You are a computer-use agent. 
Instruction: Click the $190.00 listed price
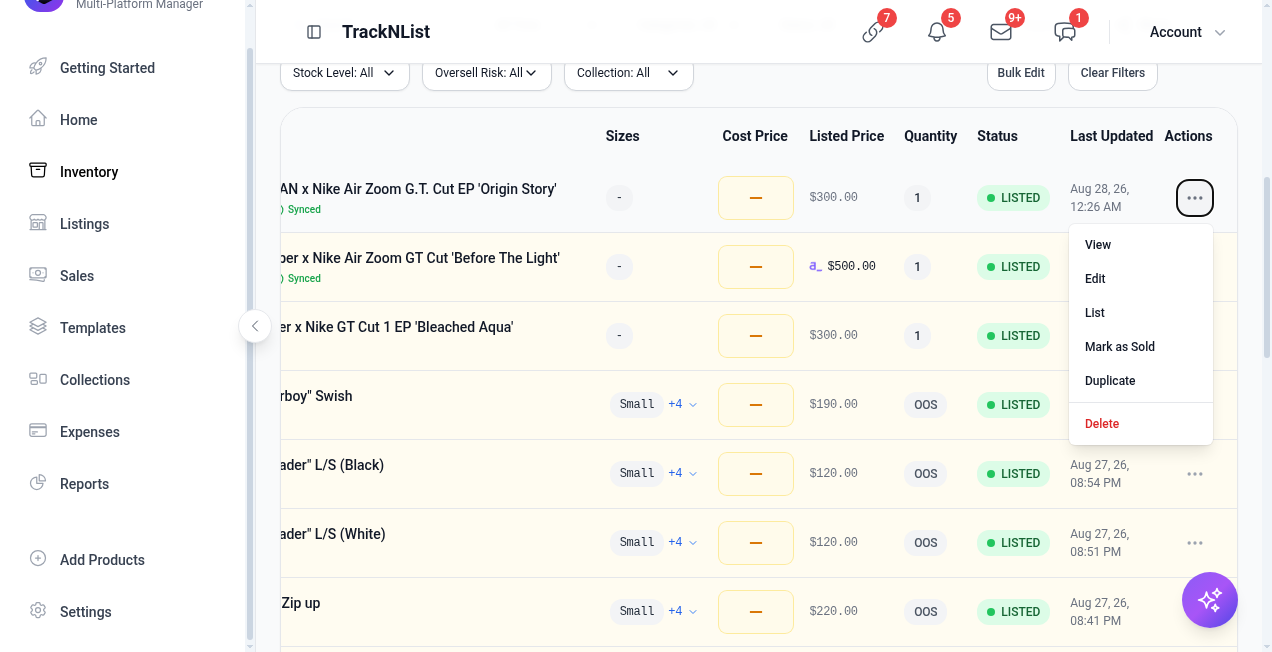(833, 404)
